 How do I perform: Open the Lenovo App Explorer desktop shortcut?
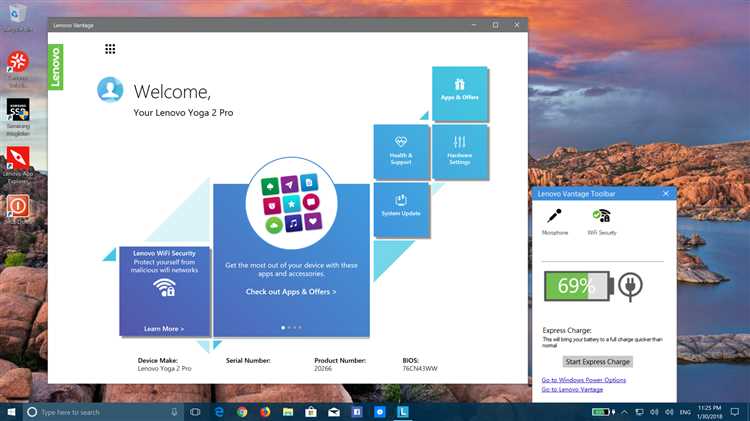point(18,165)
